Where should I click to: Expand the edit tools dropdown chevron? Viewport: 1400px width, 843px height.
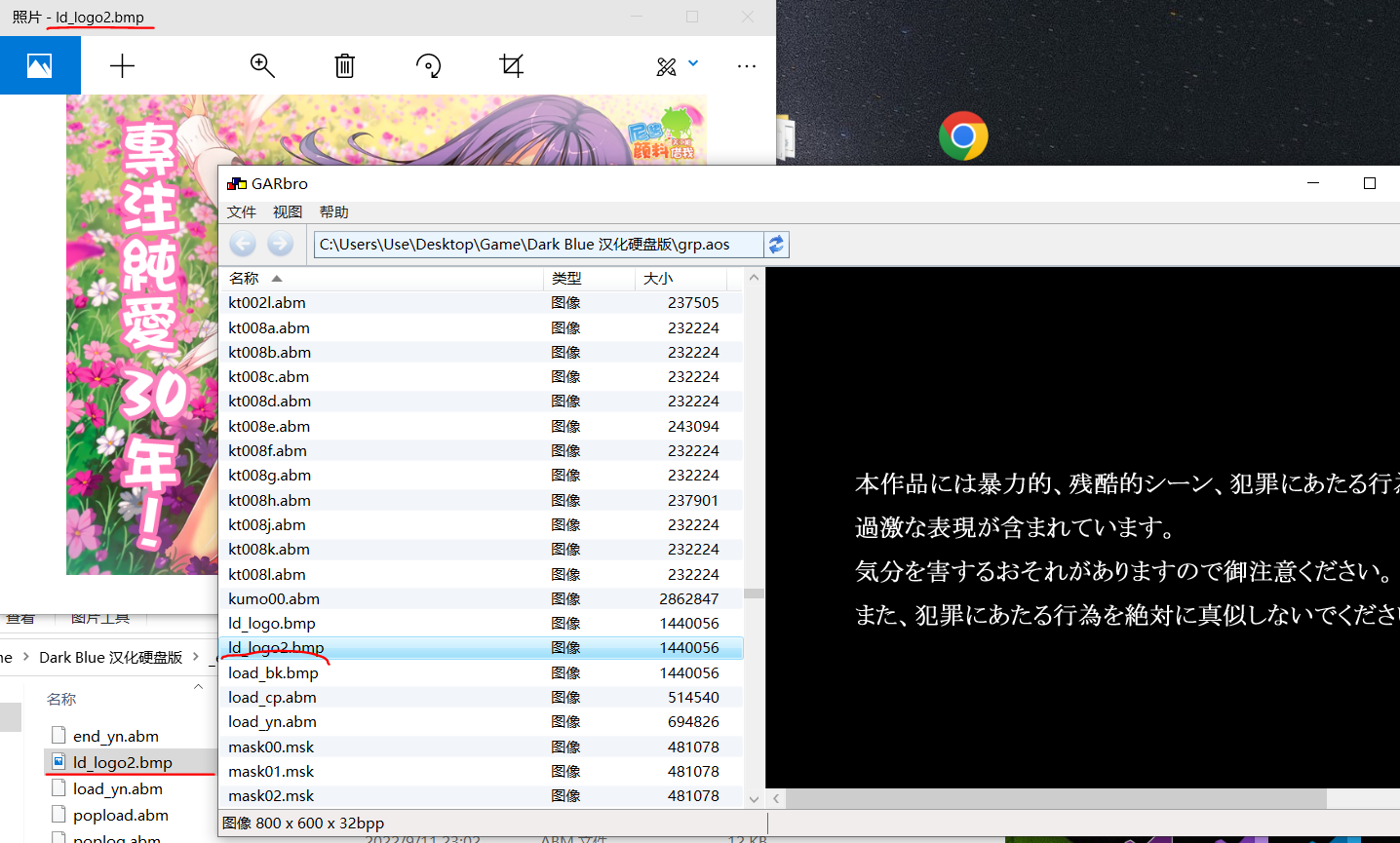[693, 63]
